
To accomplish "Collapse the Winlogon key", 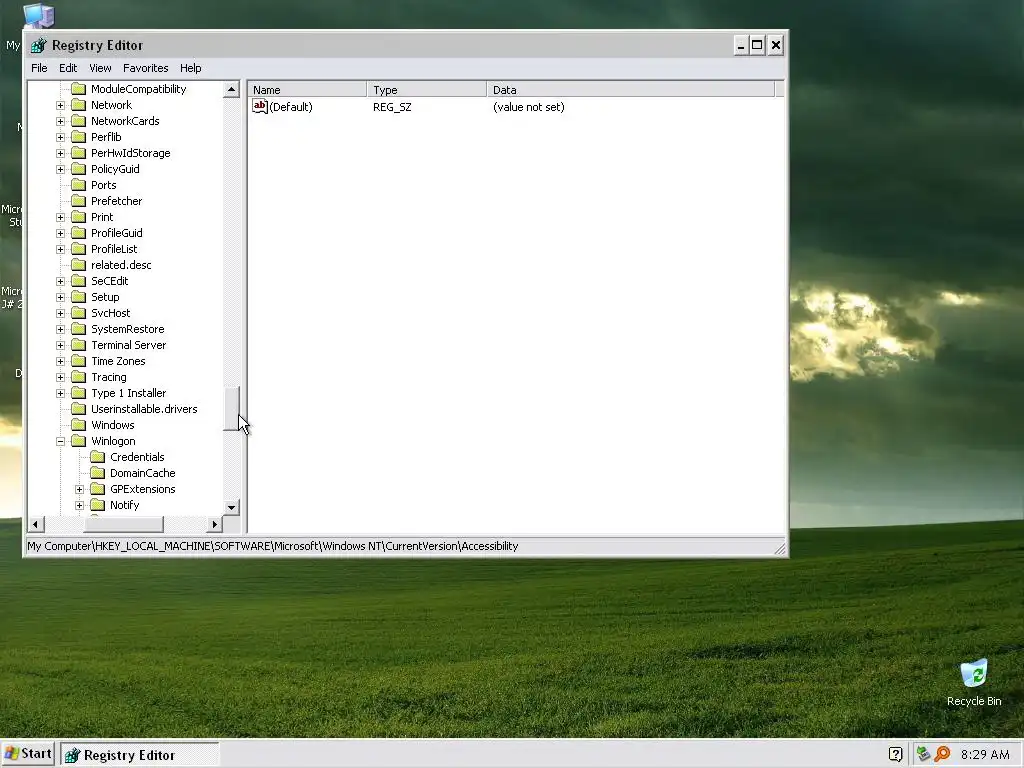I will 60,441.
